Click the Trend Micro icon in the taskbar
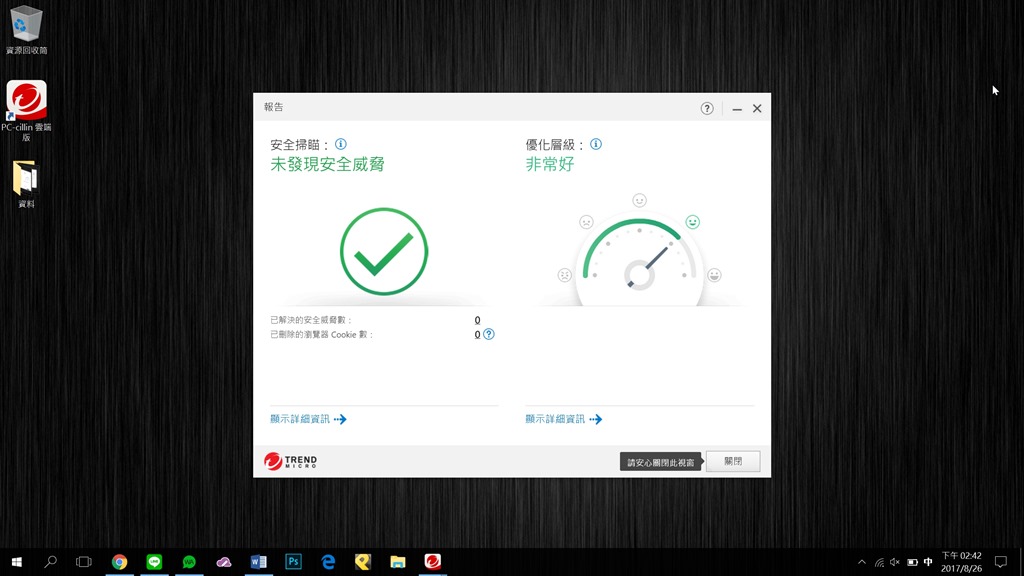The width and height of the screenshot is (1024, 576). tap(432, 562)
